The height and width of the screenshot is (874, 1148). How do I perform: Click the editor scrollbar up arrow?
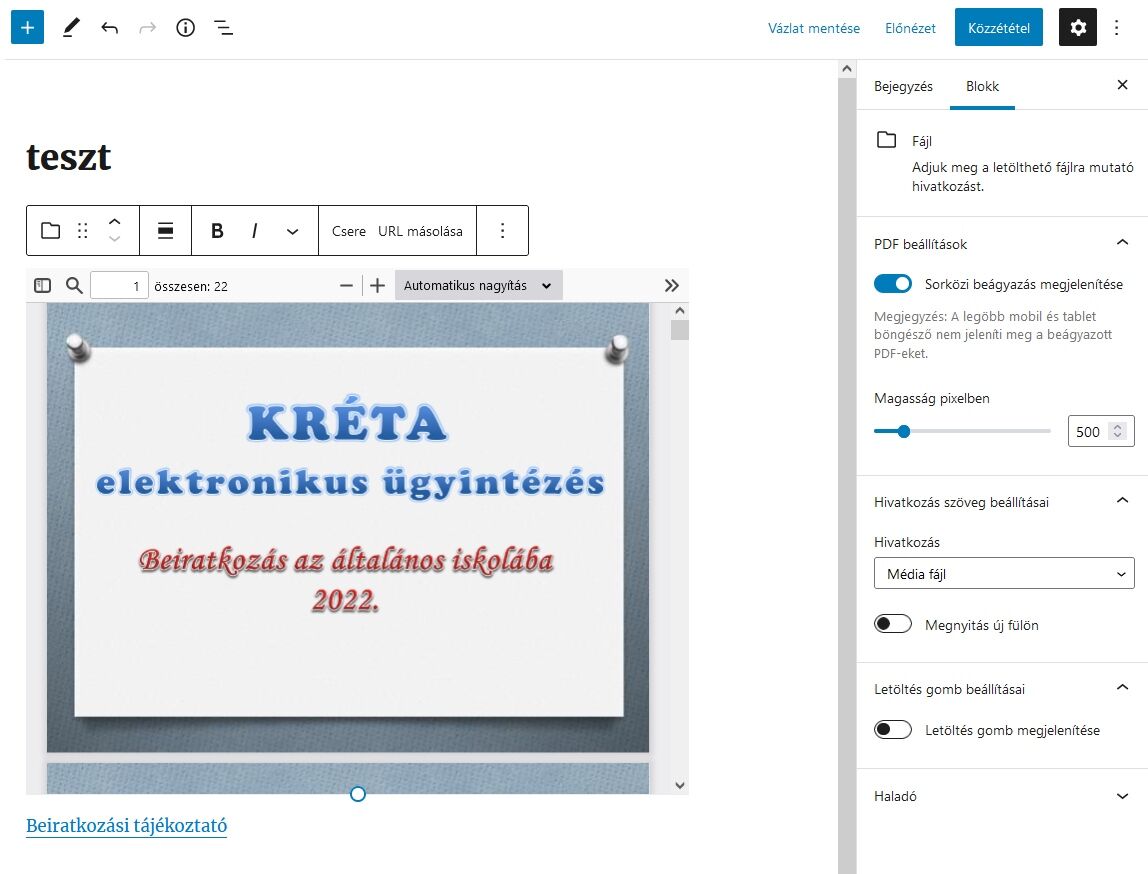pyautogui.click(x=847, y=69)
